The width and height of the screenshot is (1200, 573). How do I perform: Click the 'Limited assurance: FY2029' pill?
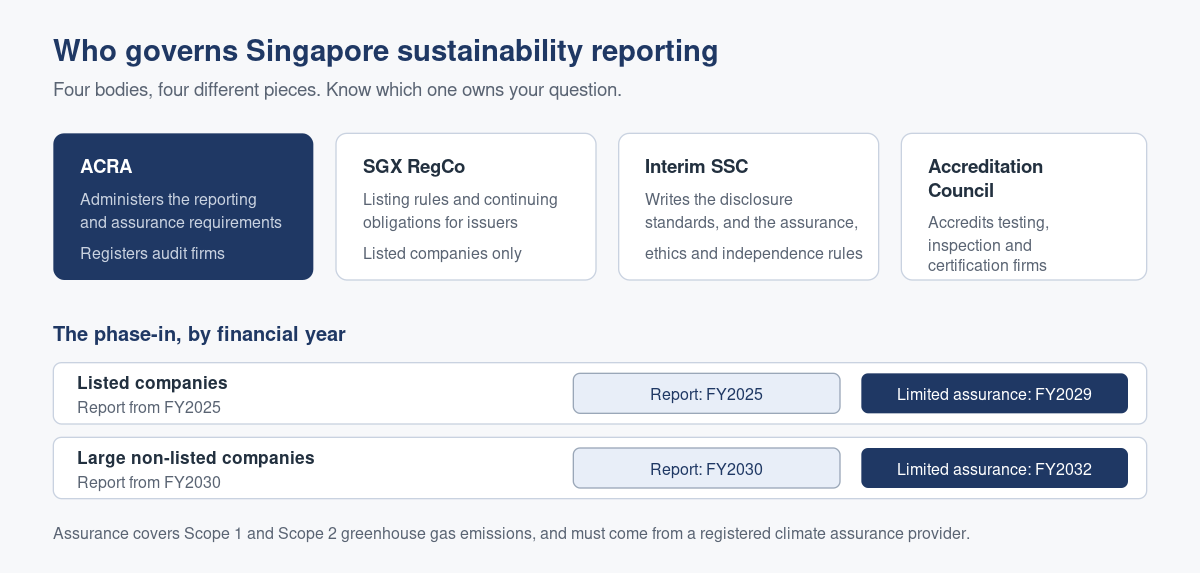click(994, 393)
